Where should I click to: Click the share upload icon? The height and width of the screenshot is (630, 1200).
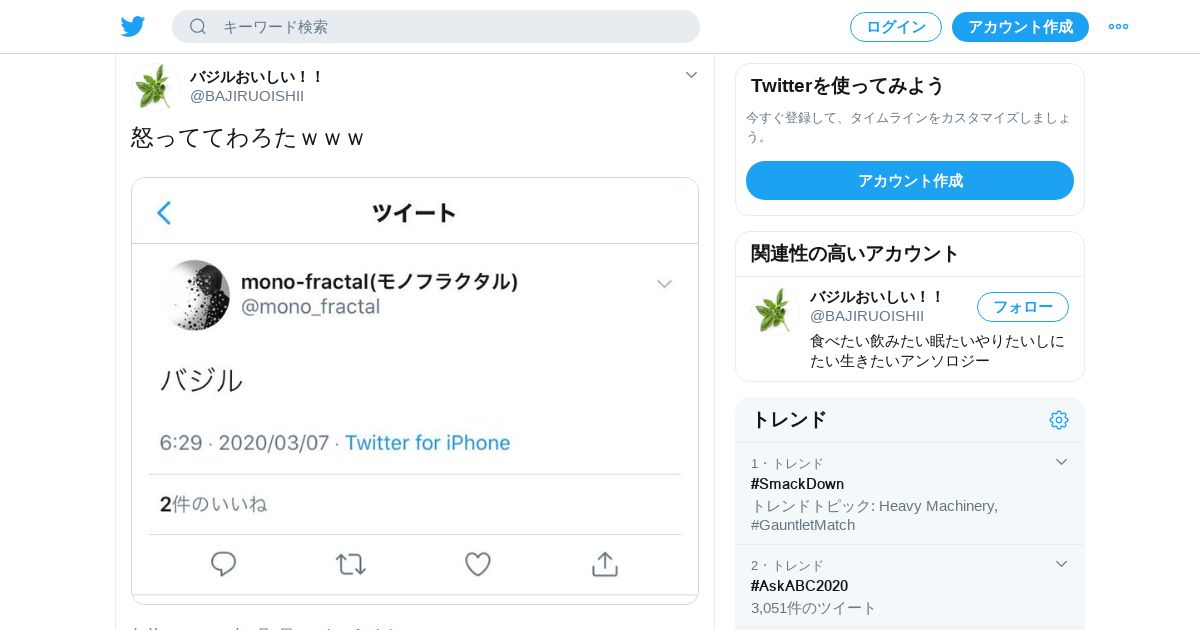point(605,564)
